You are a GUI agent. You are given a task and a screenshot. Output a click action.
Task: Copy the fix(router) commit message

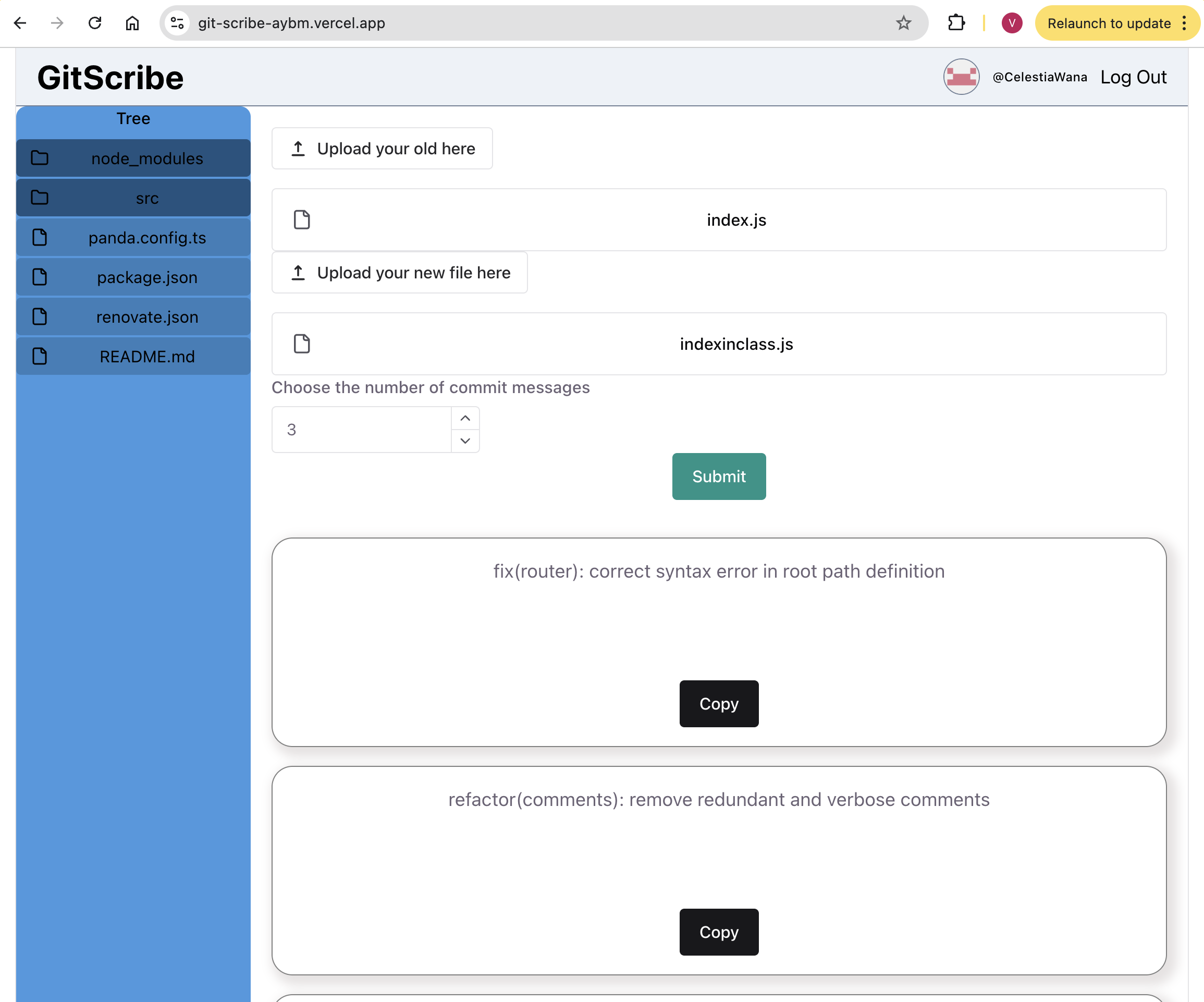click(718, 703)
